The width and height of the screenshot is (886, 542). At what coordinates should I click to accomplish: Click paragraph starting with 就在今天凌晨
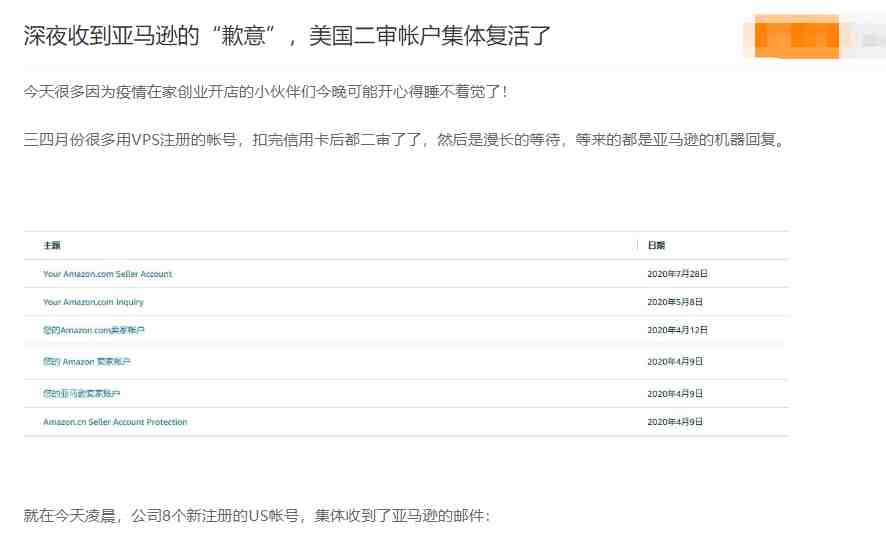tap(257, 515)
